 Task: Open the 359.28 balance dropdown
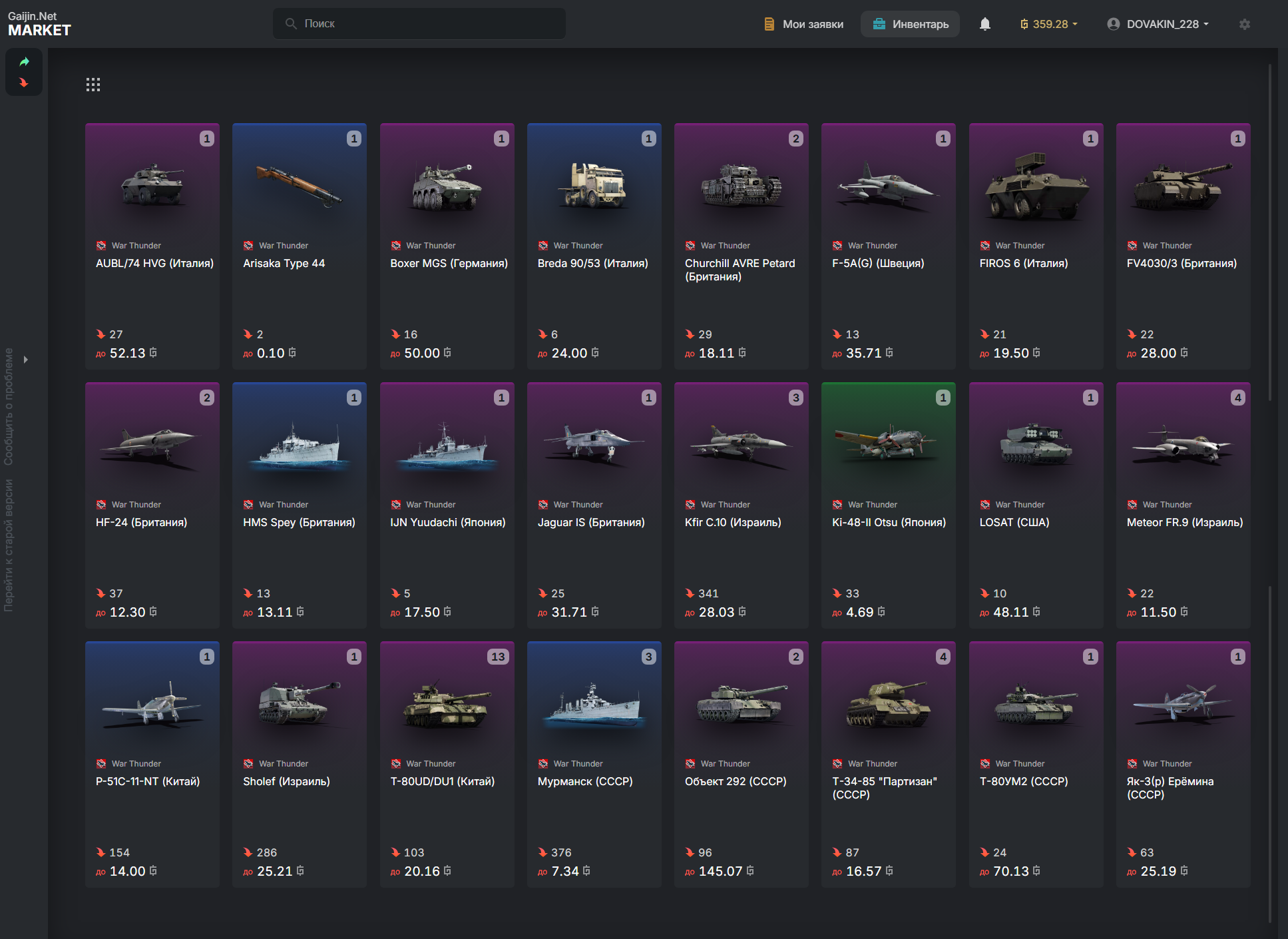[1049, 24]
